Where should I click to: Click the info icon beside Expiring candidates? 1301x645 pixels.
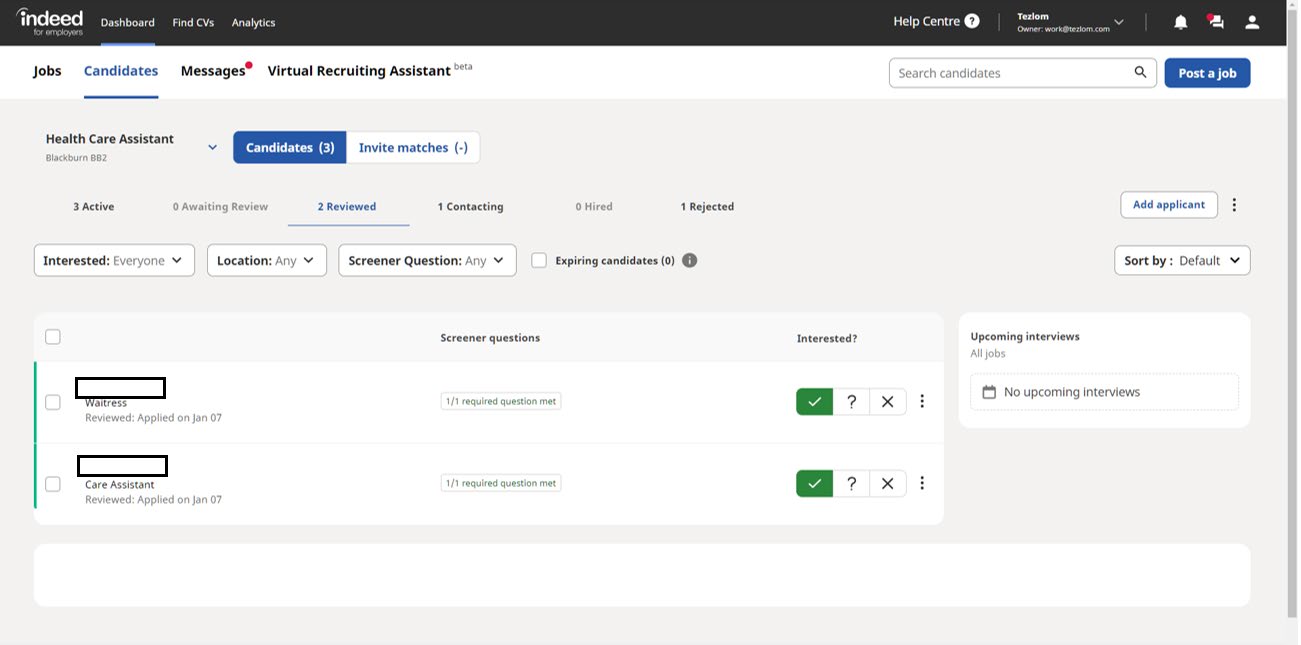(689, 261)
